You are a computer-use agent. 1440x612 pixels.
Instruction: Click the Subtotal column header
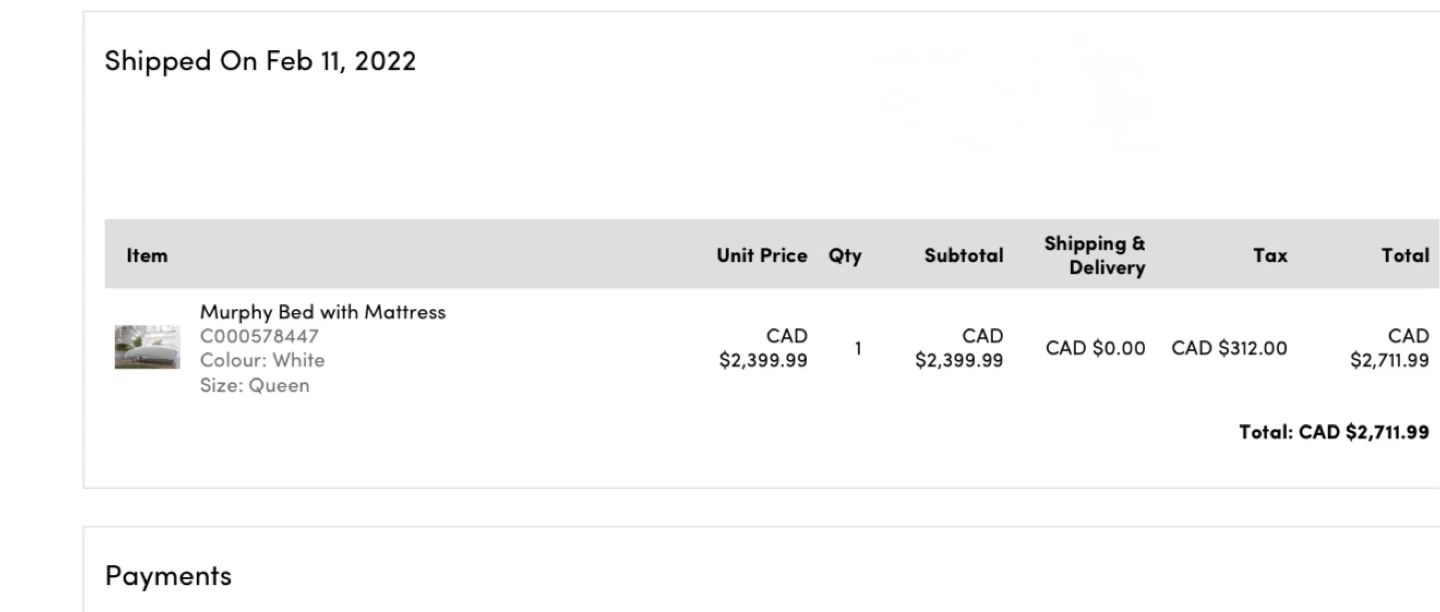tap(963, 255)
